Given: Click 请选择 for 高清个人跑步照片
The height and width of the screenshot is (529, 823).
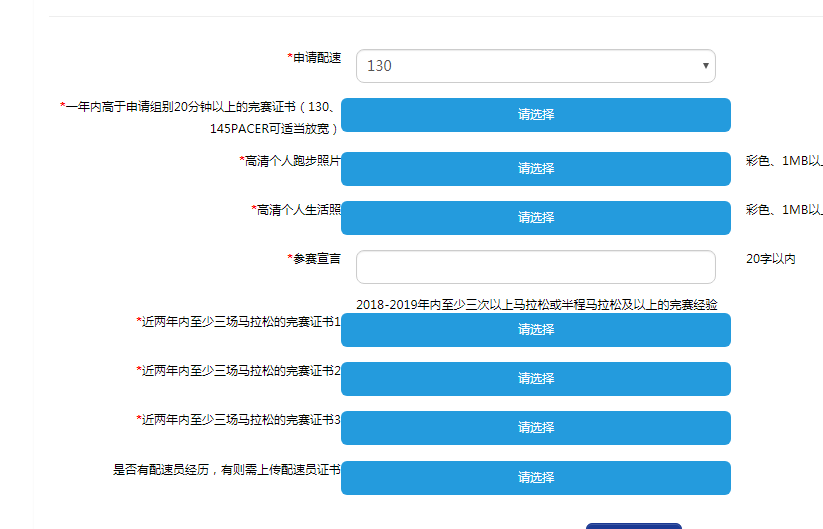Looking at the screenshot, I should (x=535, y=169).
